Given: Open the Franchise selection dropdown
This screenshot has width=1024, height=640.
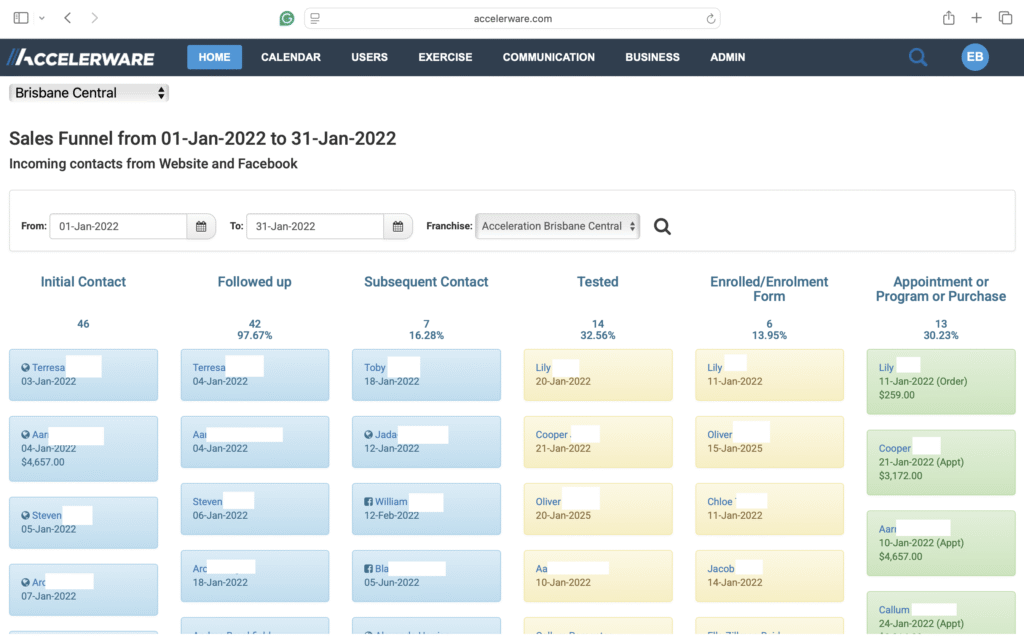Looking at the screenshot, I should (x=558, y=226).
